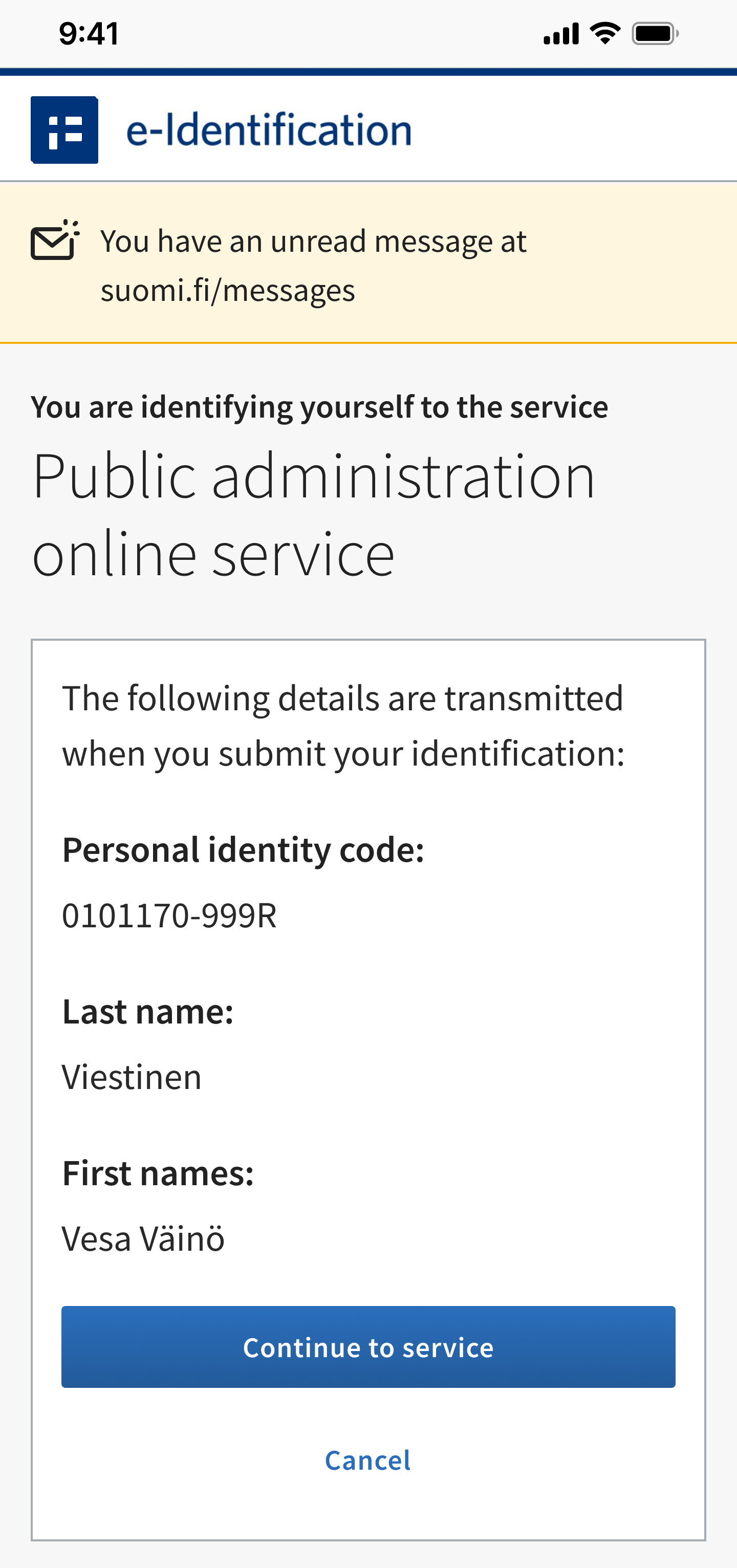Click the Cancel link
Screen dimensions: 737x1568
coord(367,1460)
